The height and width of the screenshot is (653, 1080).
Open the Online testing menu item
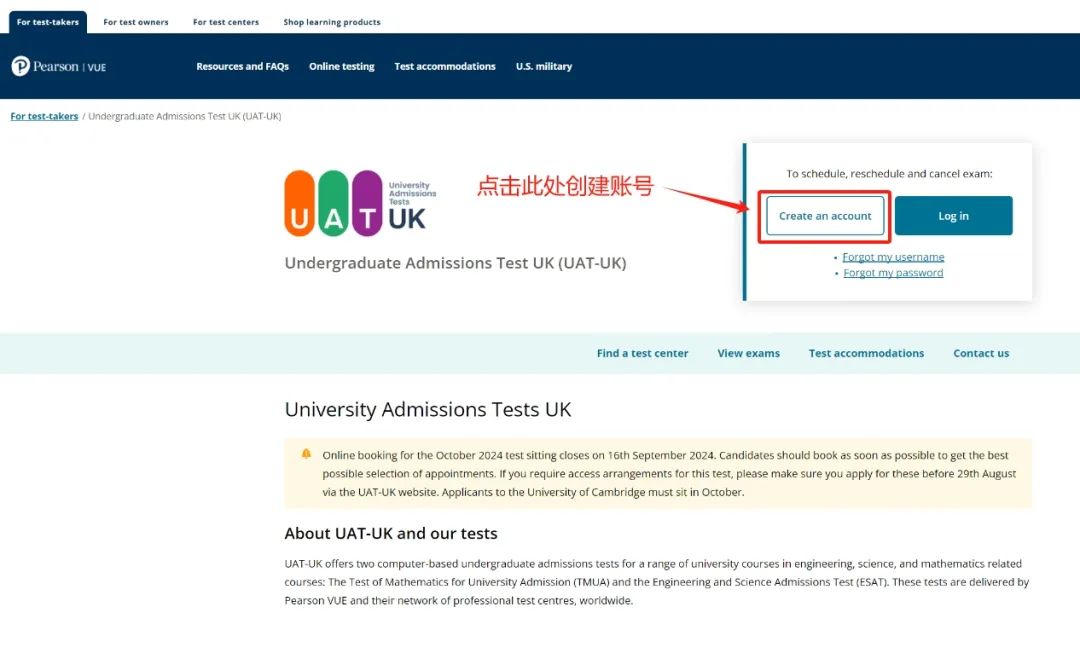(x=342, y=66)
